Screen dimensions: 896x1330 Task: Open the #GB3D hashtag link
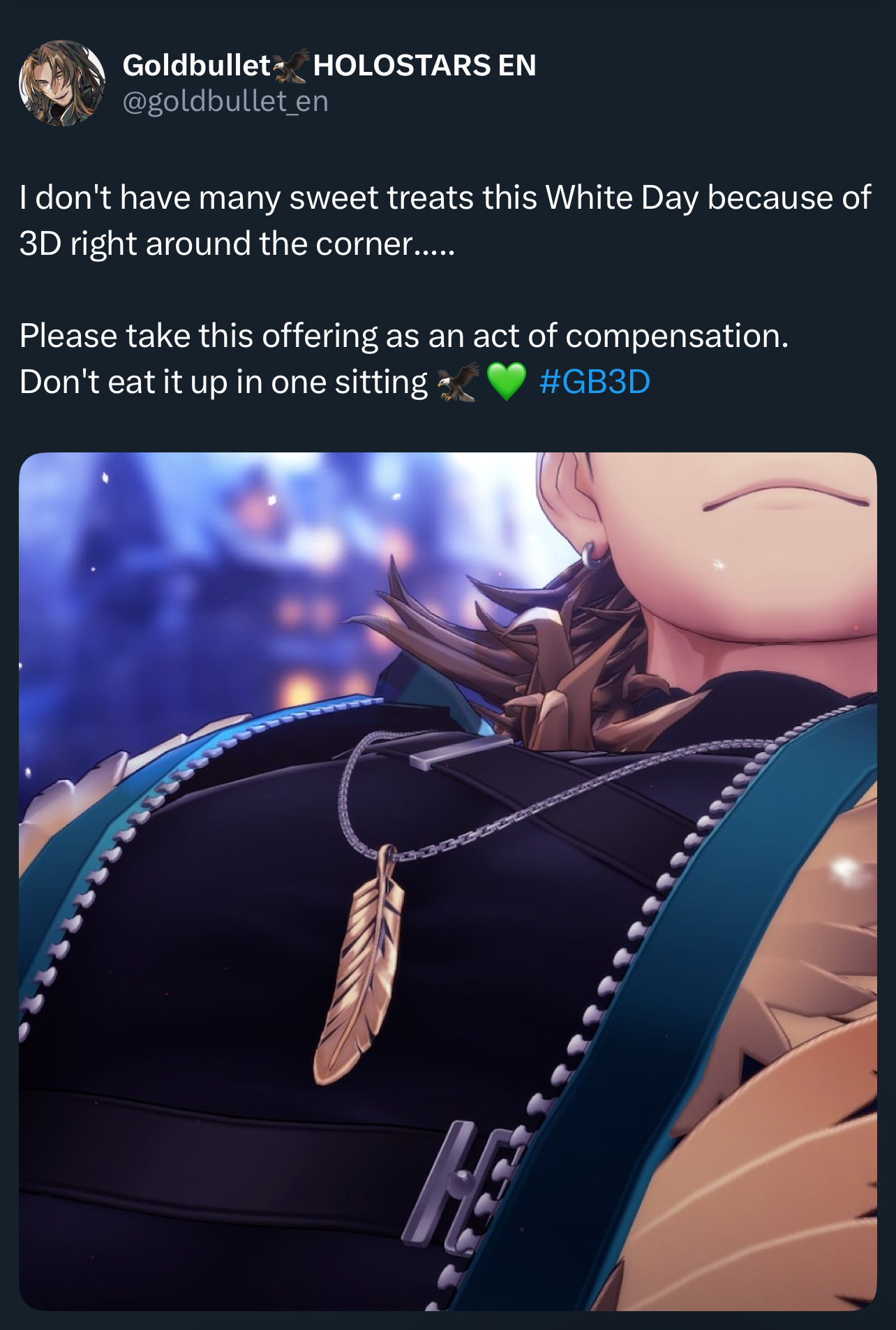[595, 382]
